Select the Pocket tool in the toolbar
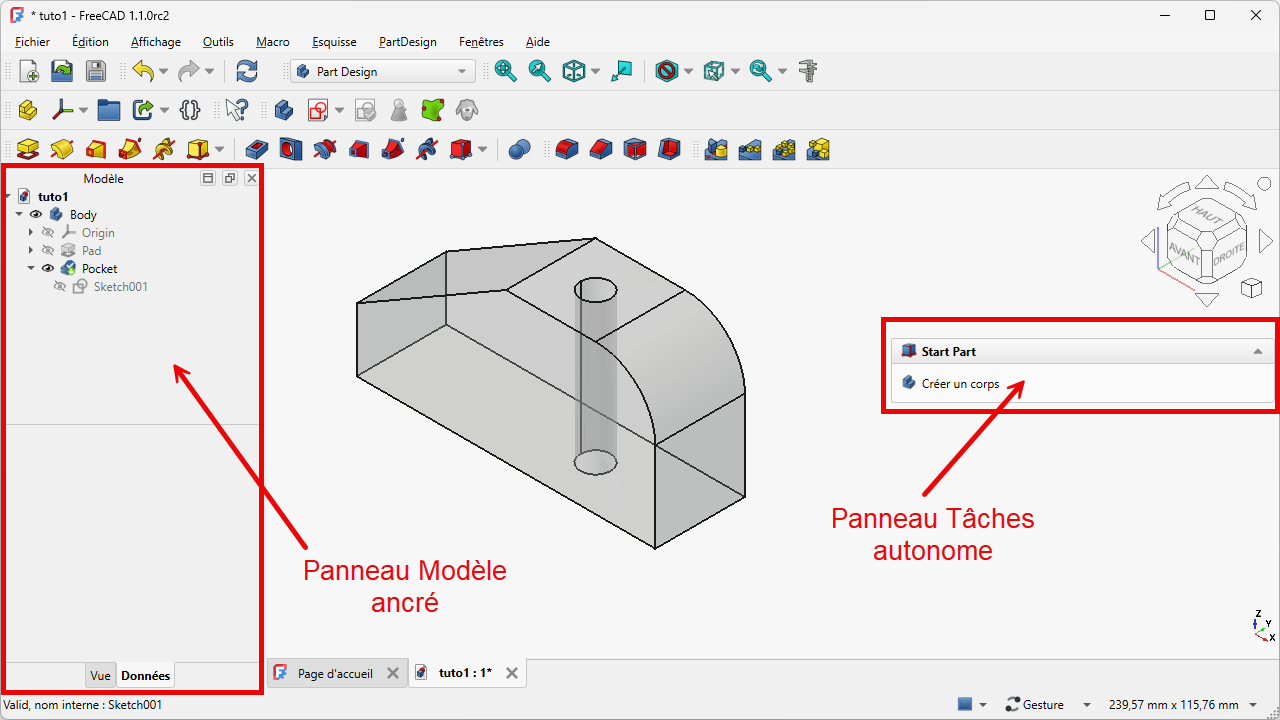The image size is (1280, 720). coord(257,150)
